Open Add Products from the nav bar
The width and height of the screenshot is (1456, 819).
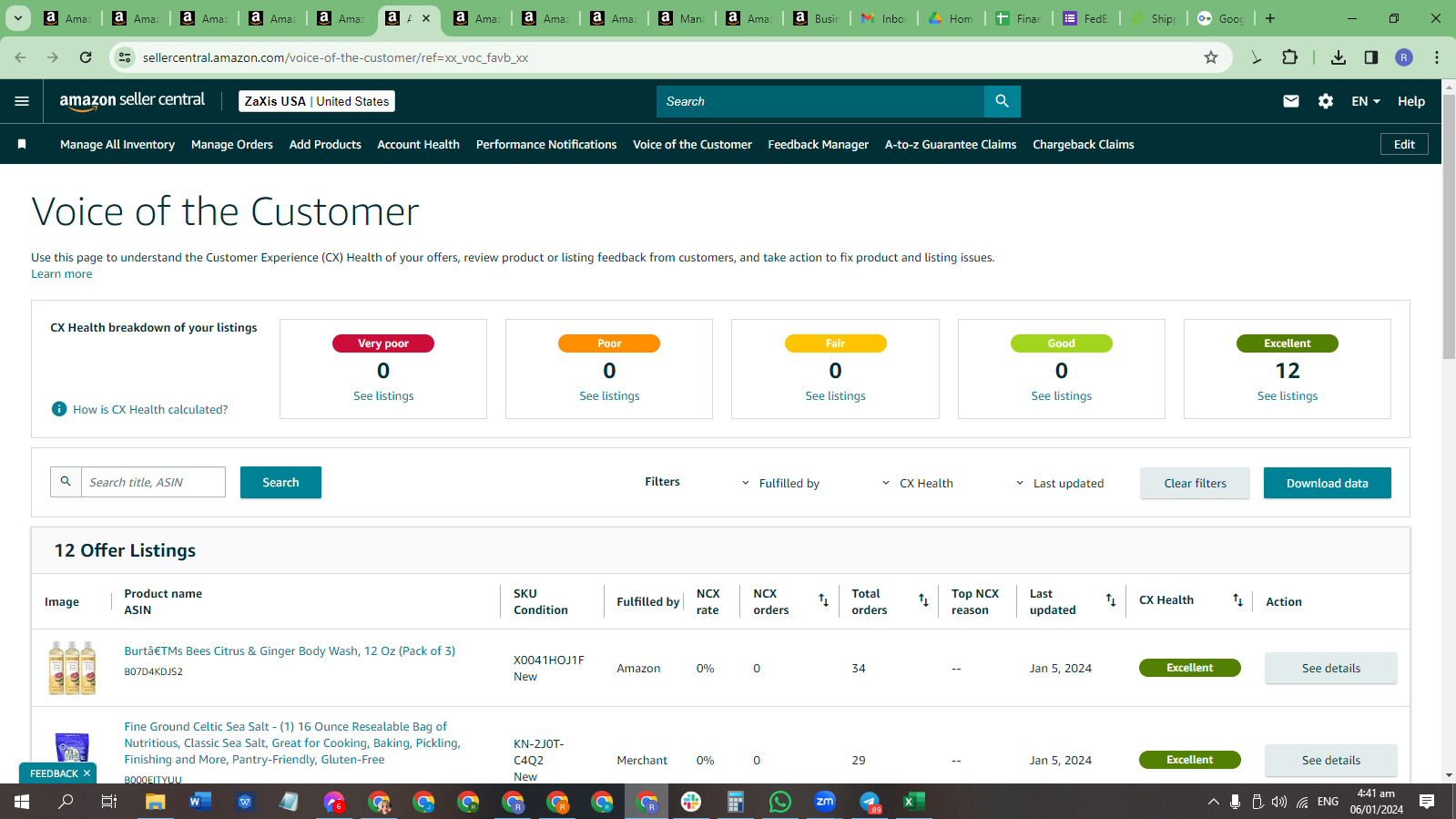click(325, 144)
